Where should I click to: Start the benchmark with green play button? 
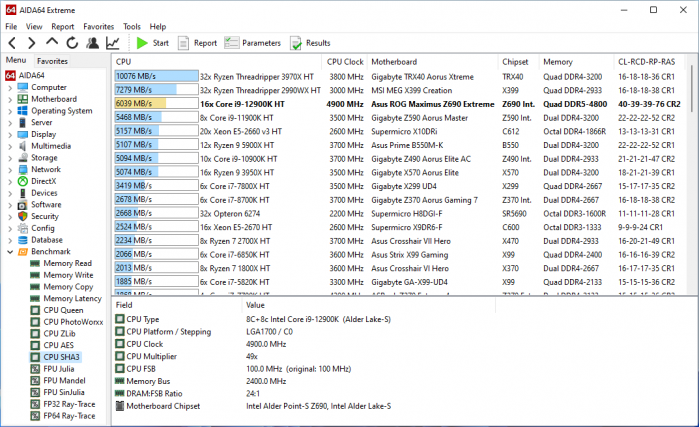pos(153,43)
